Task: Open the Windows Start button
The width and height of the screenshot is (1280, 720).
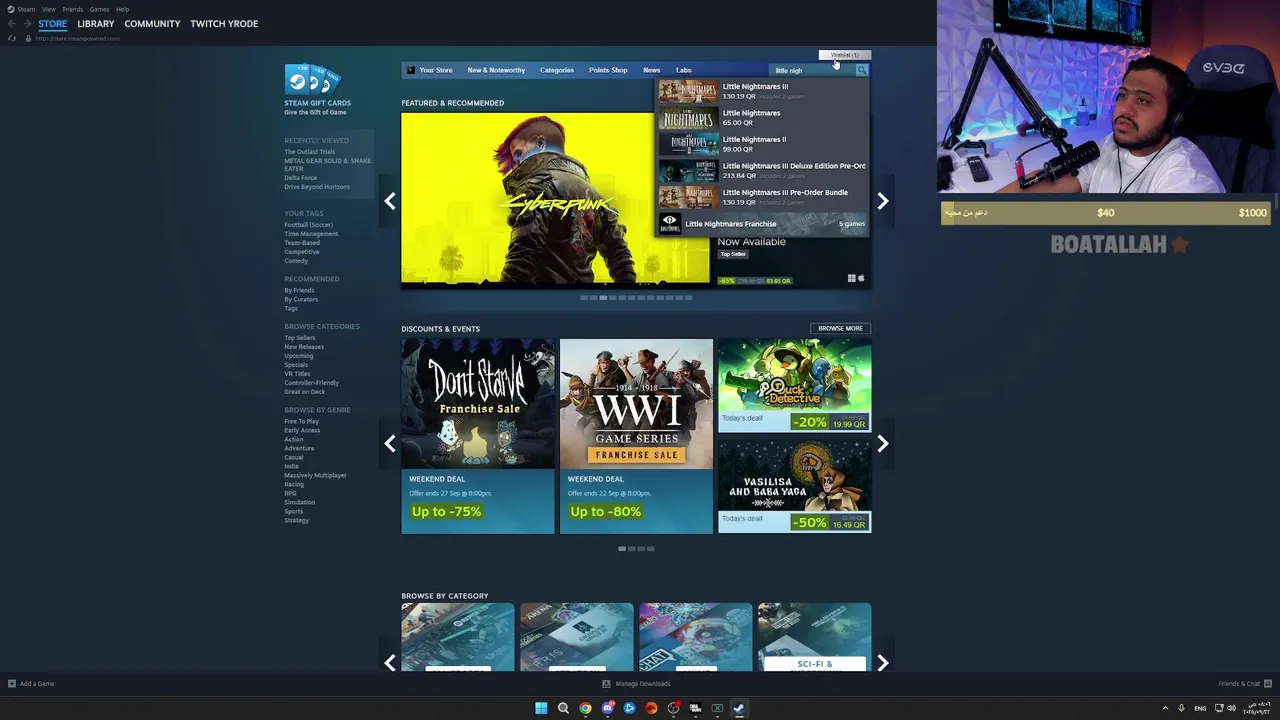Action: point(541,708)
